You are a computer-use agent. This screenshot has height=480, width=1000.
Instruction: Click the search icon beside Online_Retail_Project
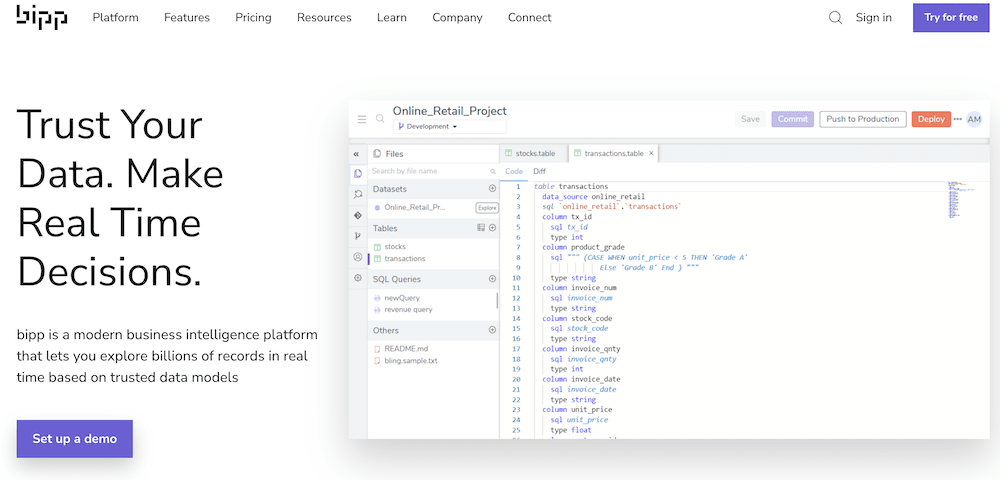(x=380, y=119)
